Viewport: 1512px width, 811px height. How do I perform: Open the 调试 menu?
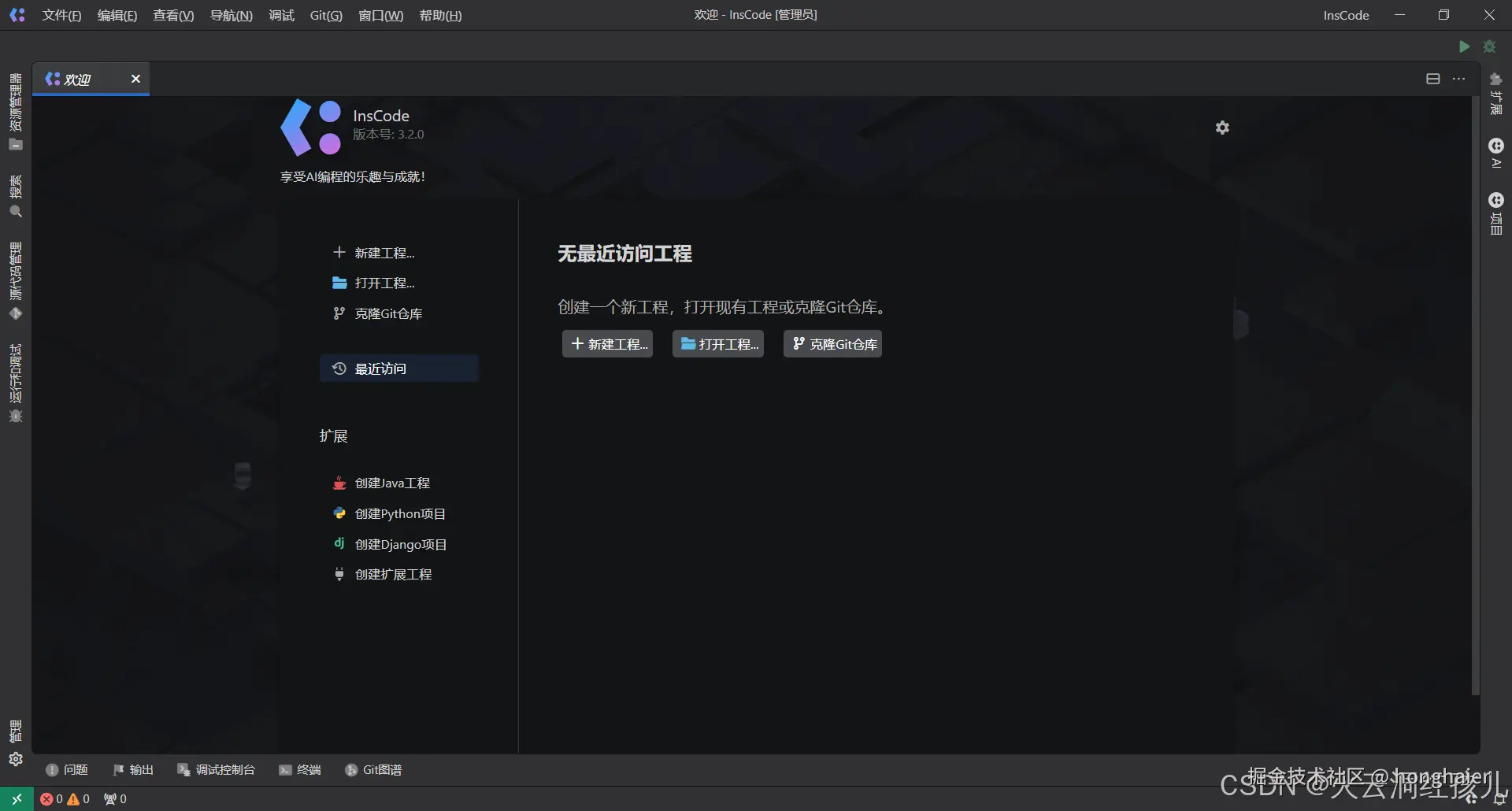281,15
